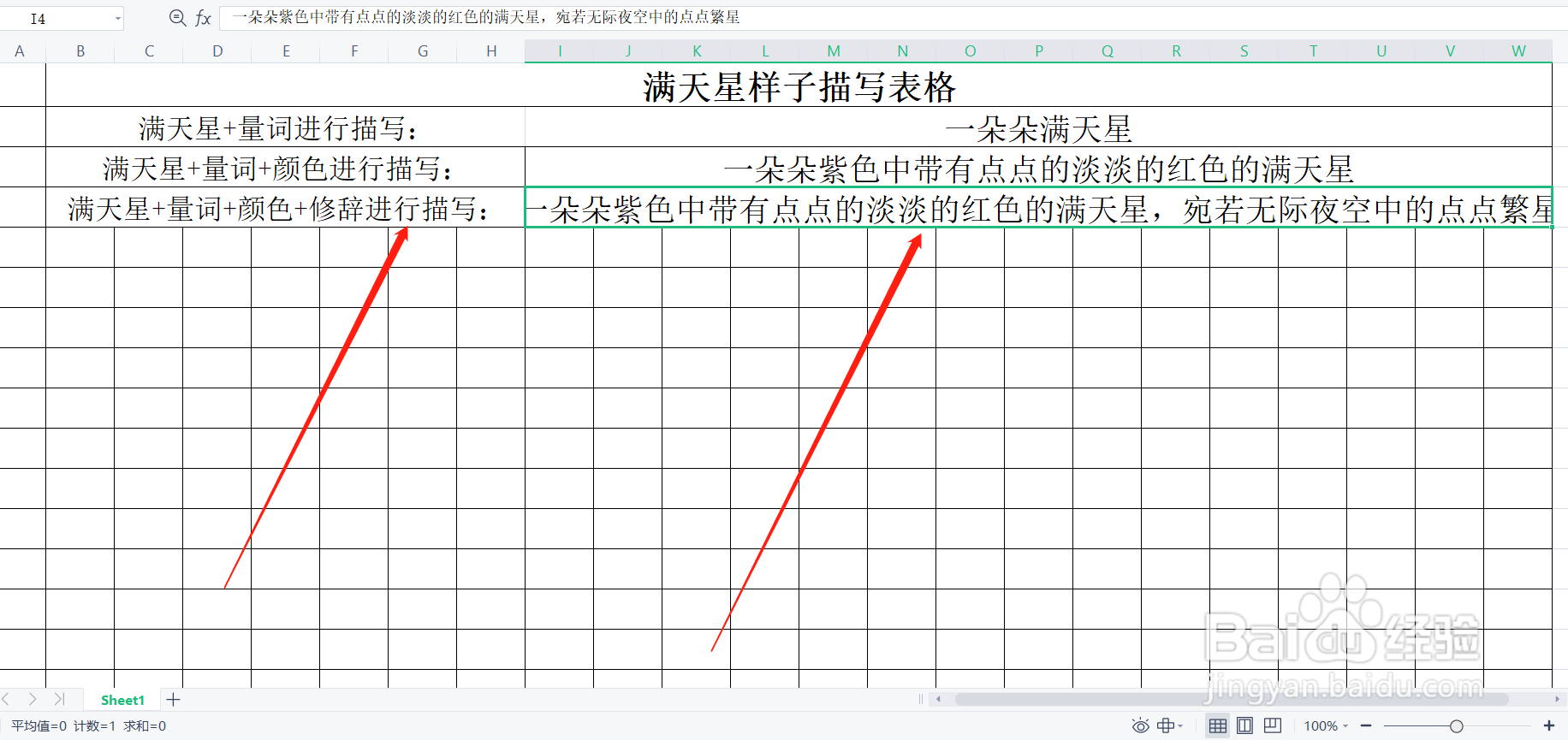
Task: Switch to normal grid view icon
Action: [x=1217, y=725]
